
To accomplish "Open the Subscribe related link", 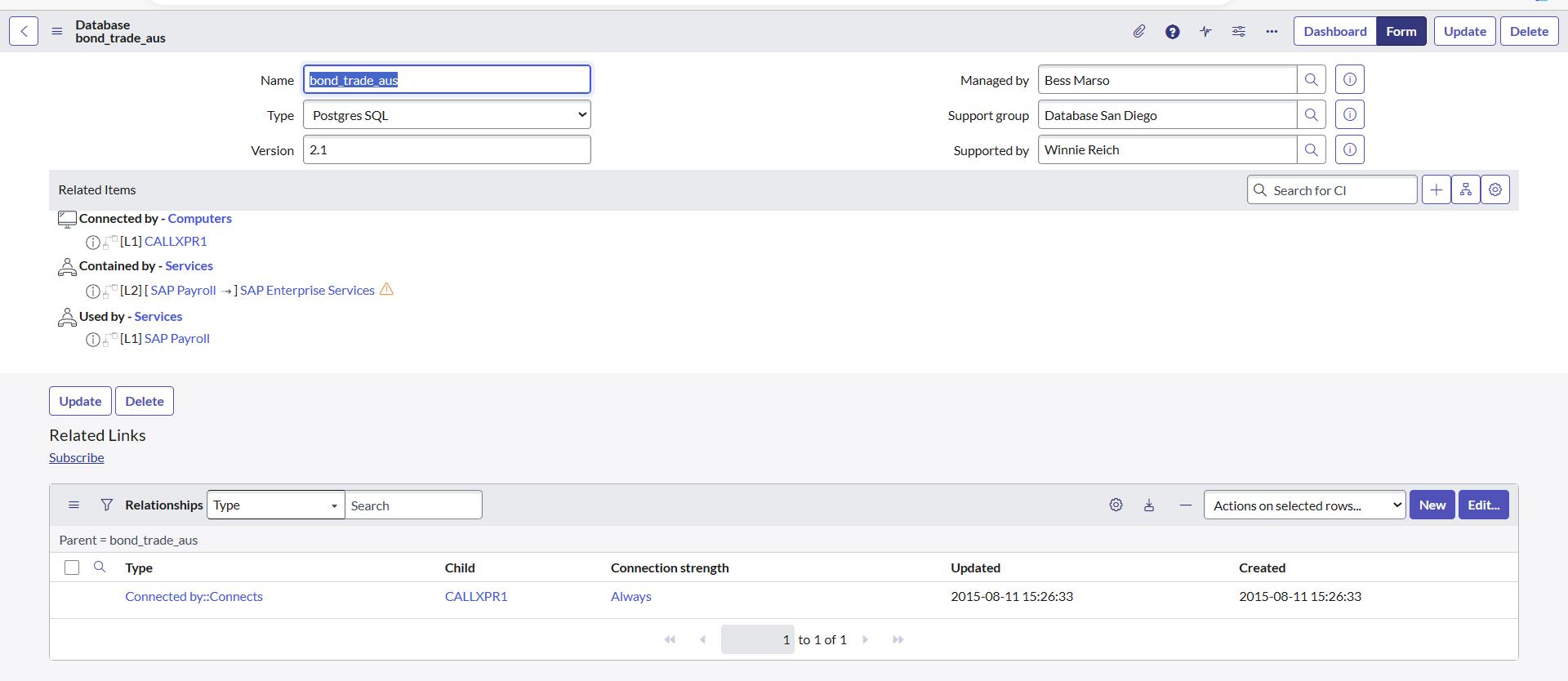I will (77, 457).
